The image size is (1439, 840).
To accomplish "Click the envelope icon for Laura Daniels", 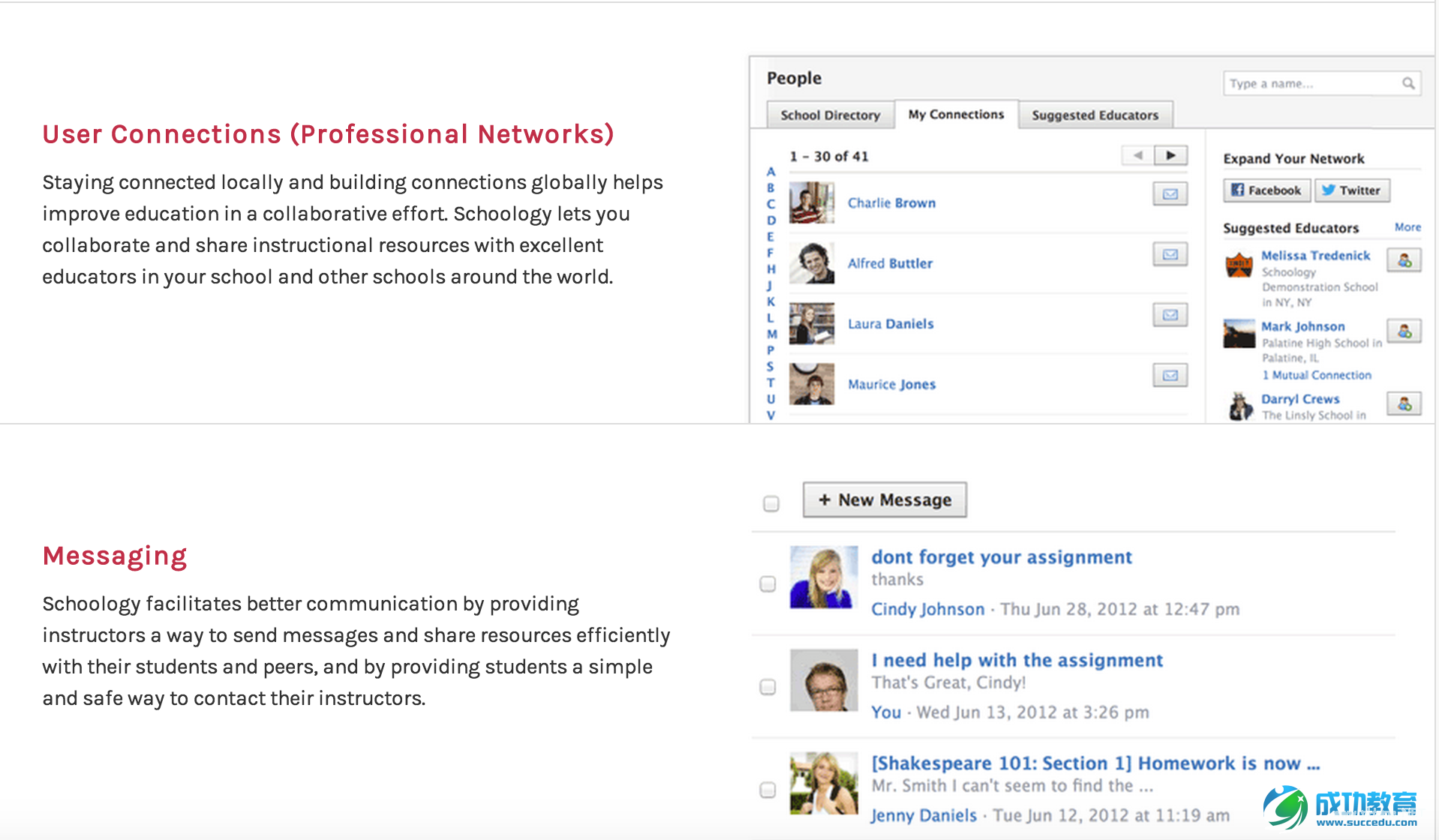I will point(1169,314).
